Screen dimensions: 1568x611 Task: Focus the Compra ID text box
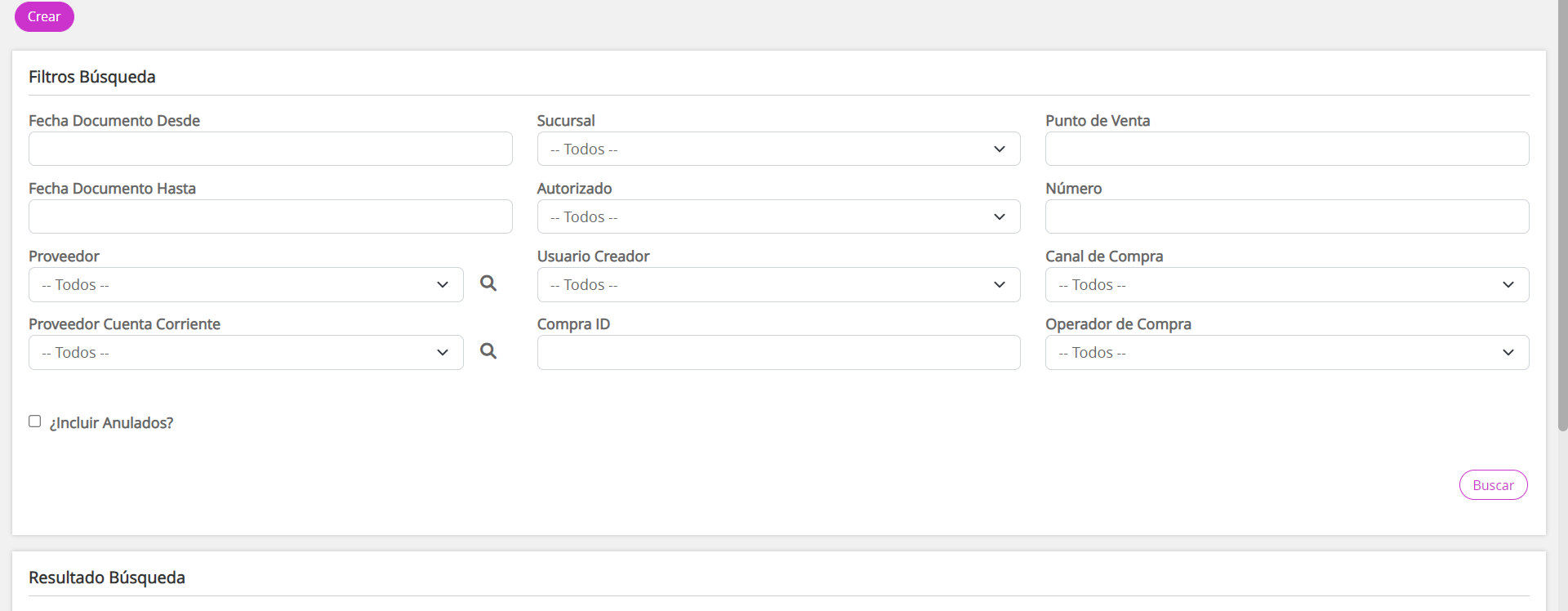click(778, 352)
